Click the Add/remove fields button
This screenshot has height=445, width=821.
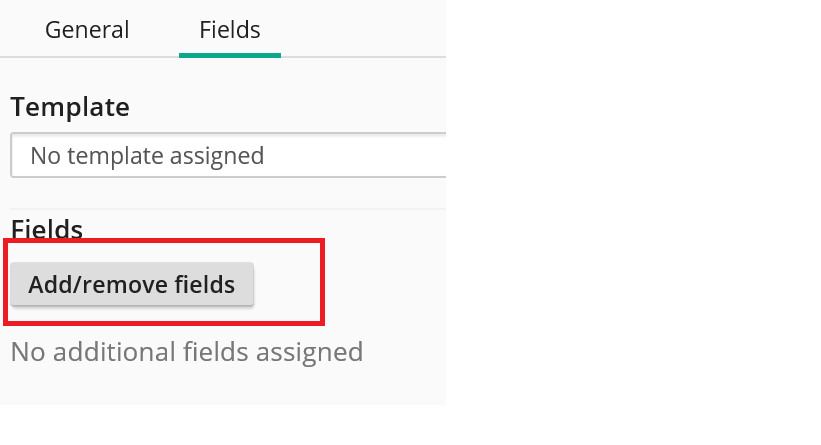tap(132, 285)
